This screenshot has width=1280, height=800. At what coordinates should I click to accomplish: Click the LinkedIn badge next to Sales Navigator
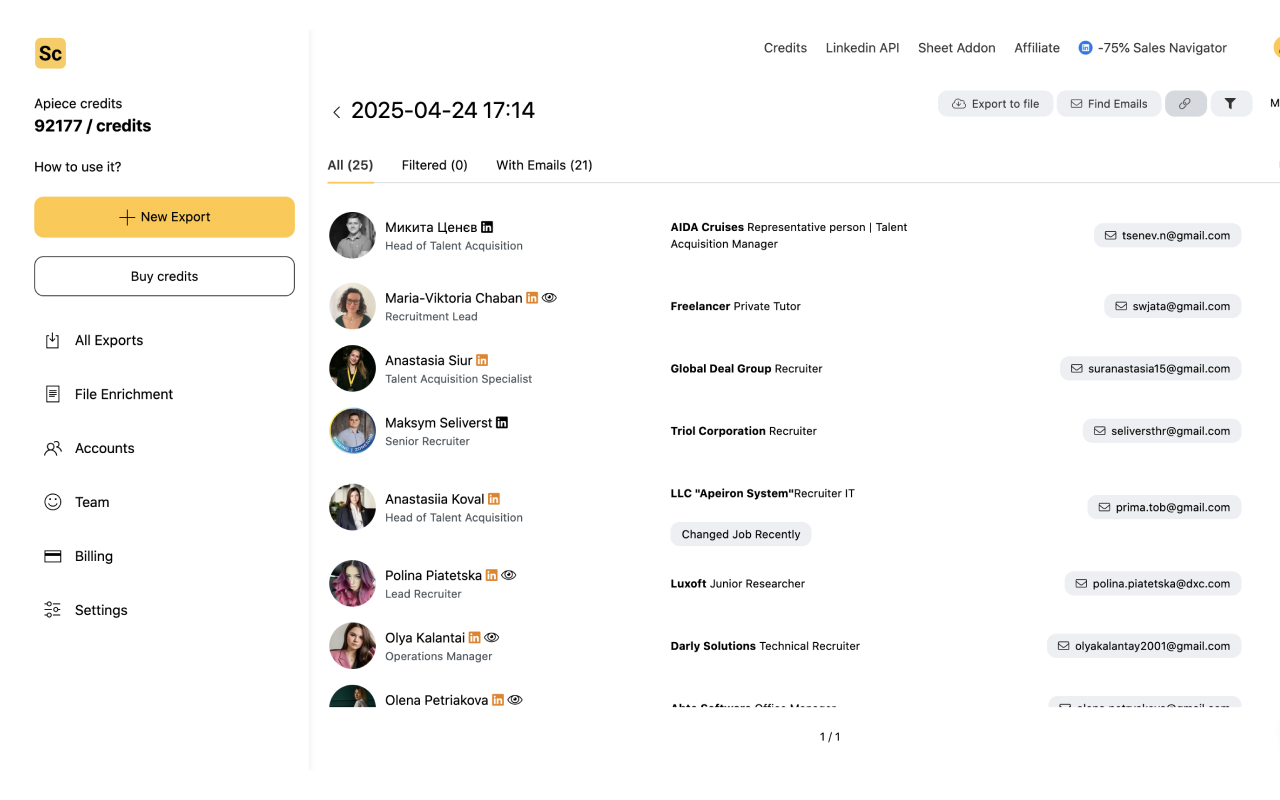point(1085,48)
